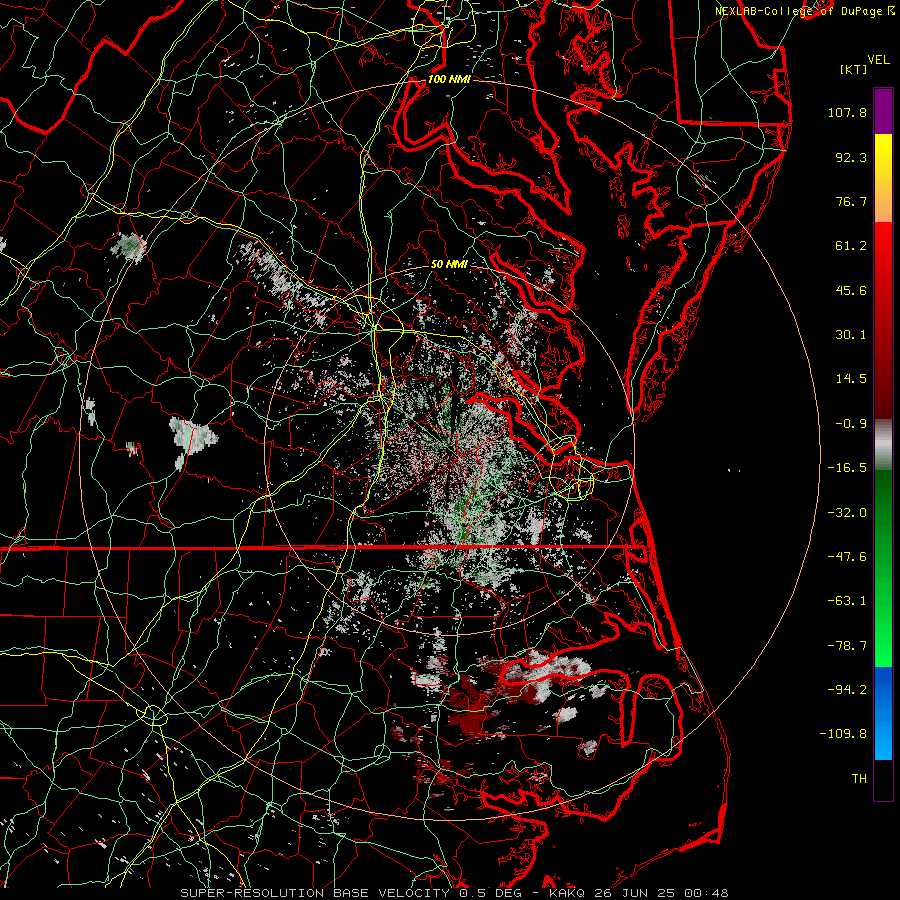Click the 76.7 legend value
This screenshot has height=900, width=900.
[x=851, y=201]
